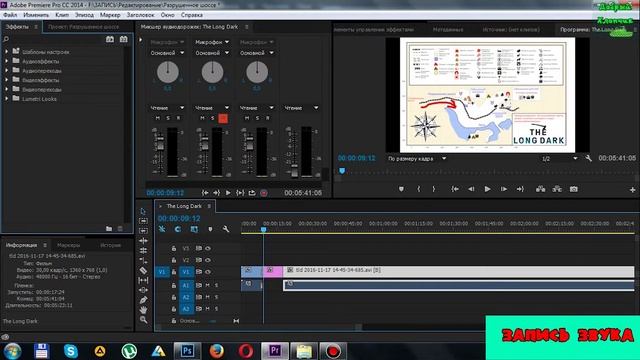
Task: Expand the Аудиоэффекты folder
Action: (7, 61)
